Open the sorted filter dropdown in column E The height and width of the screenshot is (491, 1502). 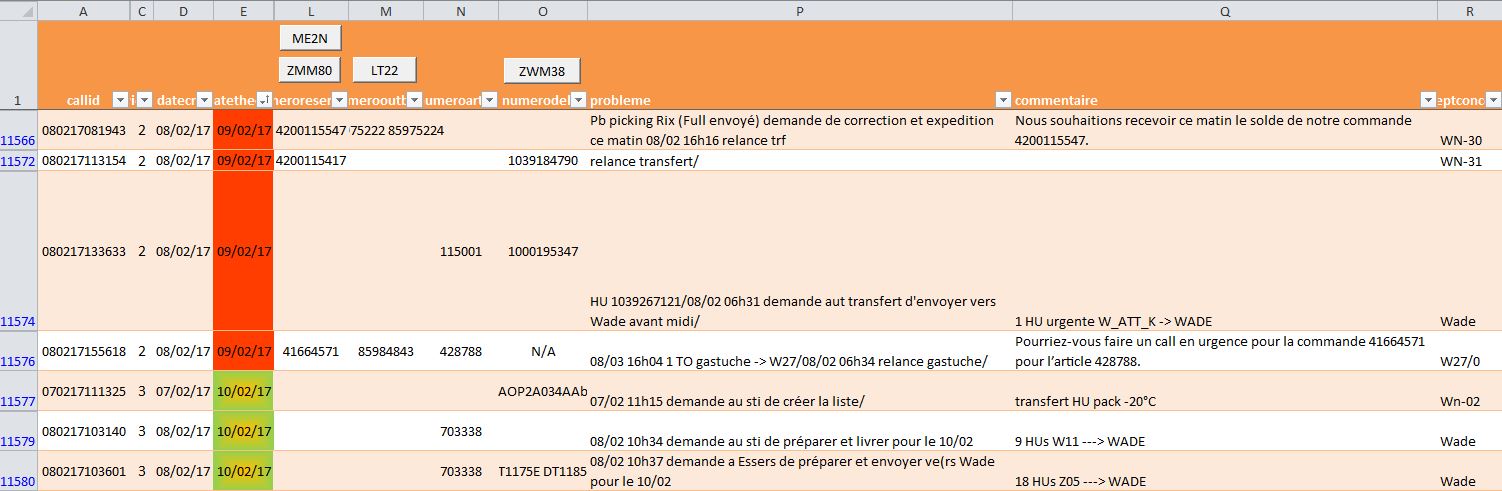264,100
